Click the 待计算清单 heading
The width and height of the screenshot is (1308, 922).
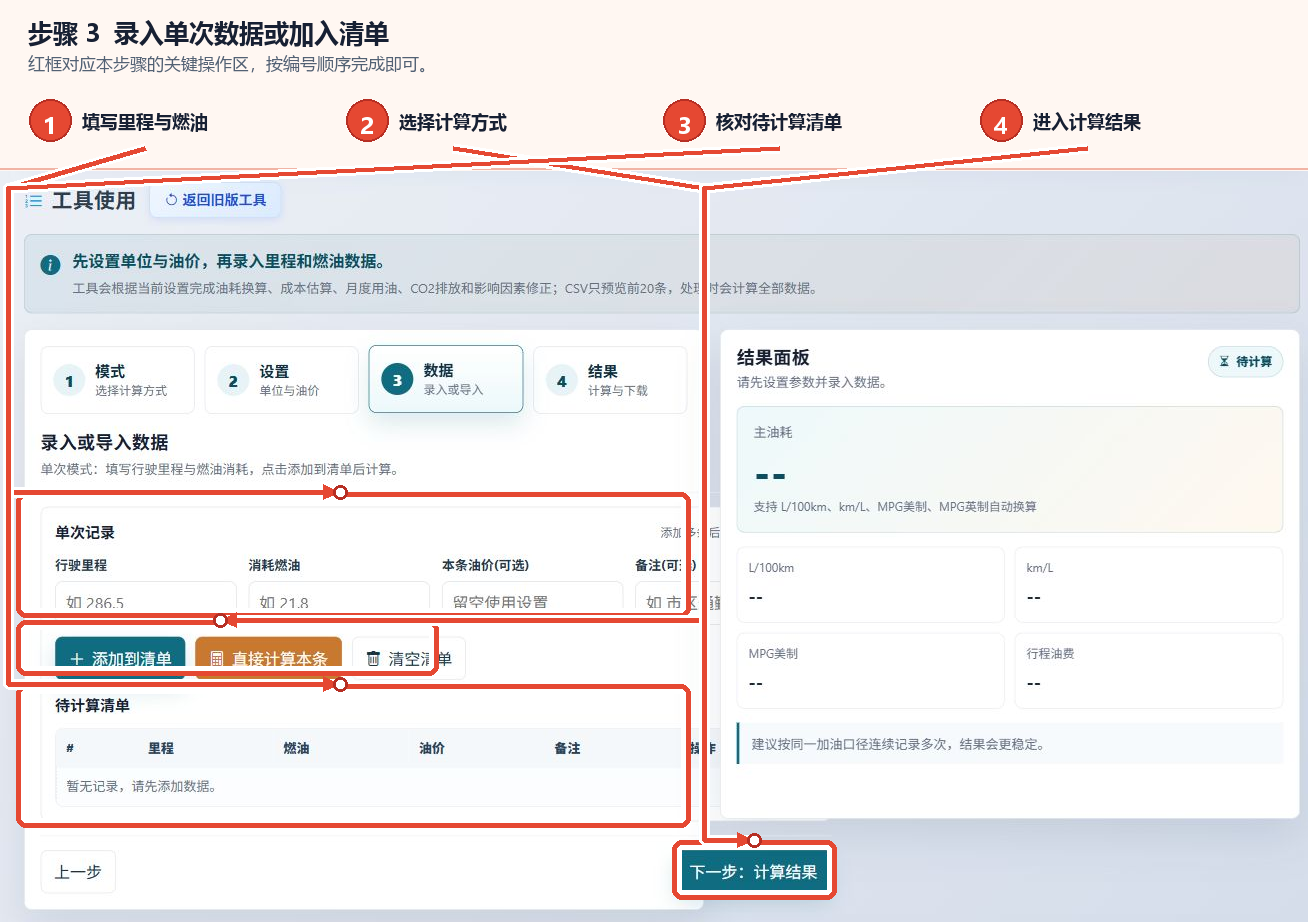click(x=92, y=705)
